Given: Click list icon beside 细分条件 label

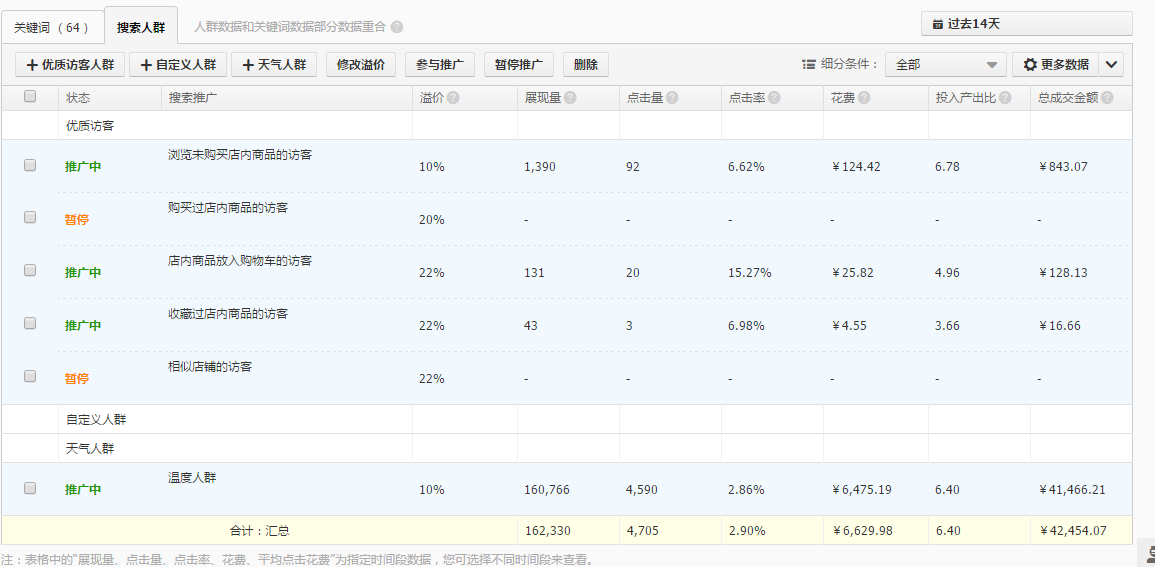Looking at the screenshot, I should (x=809, y=65).
